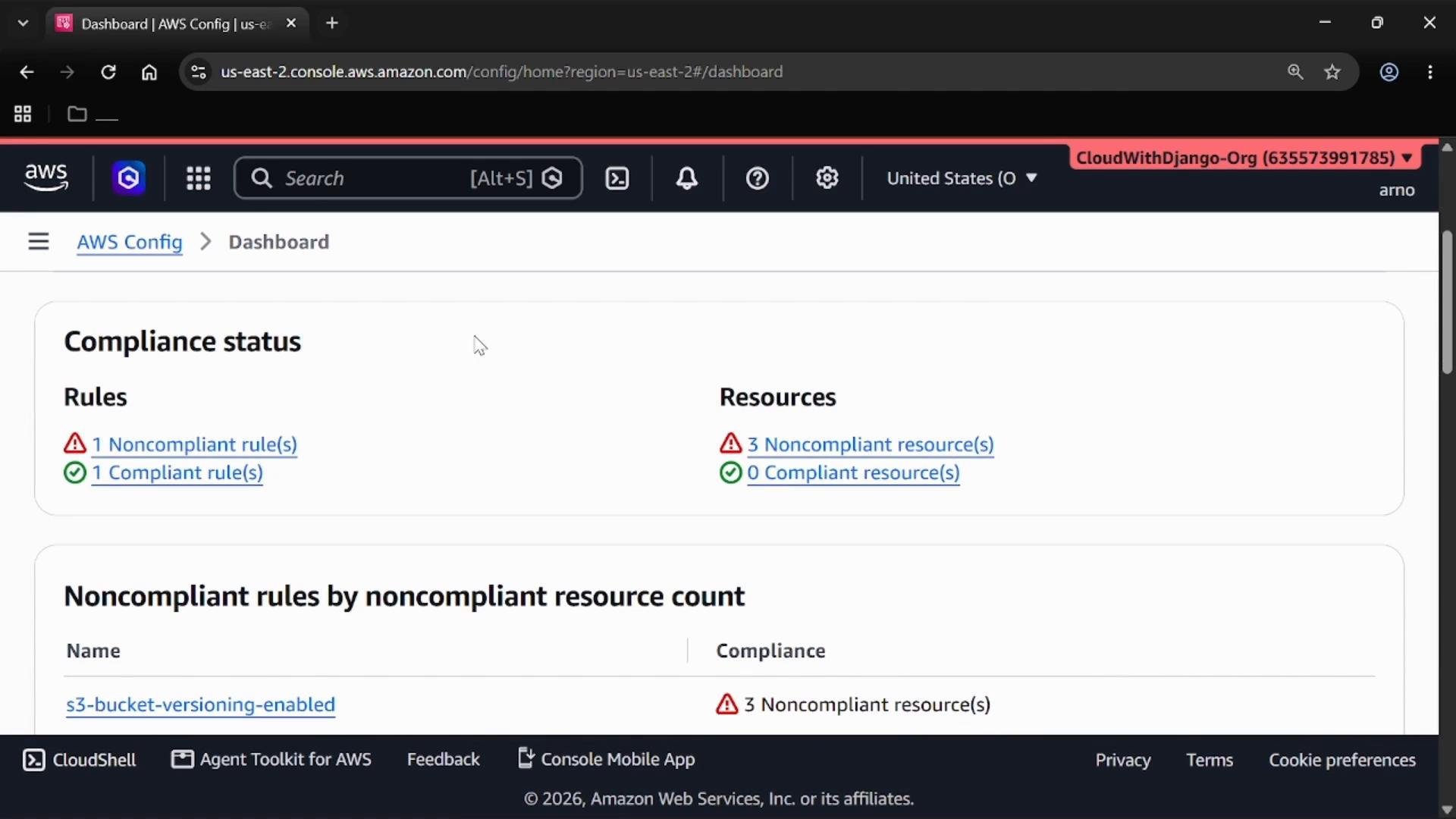Go back to the previous browser page
The width and height of the screenshot is (1456, 819).
pos(27,72)
